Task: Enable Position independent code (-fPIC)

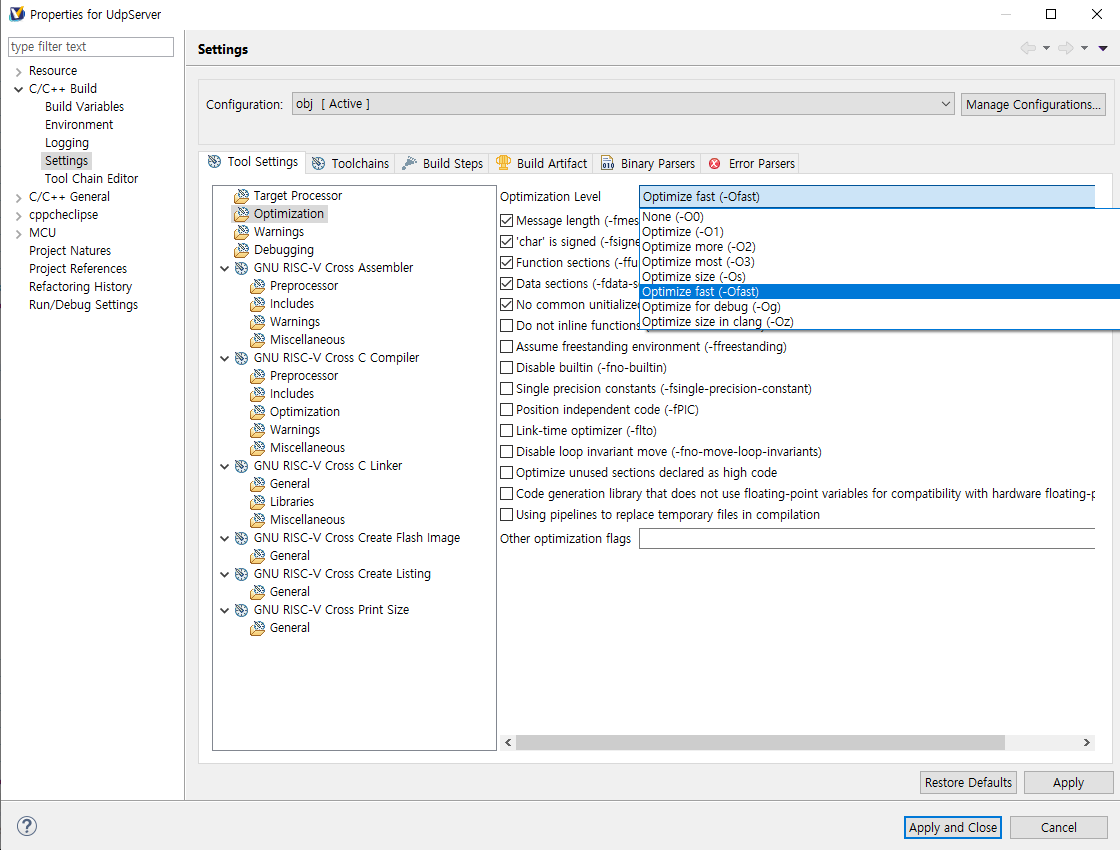Action: (506, 410)
